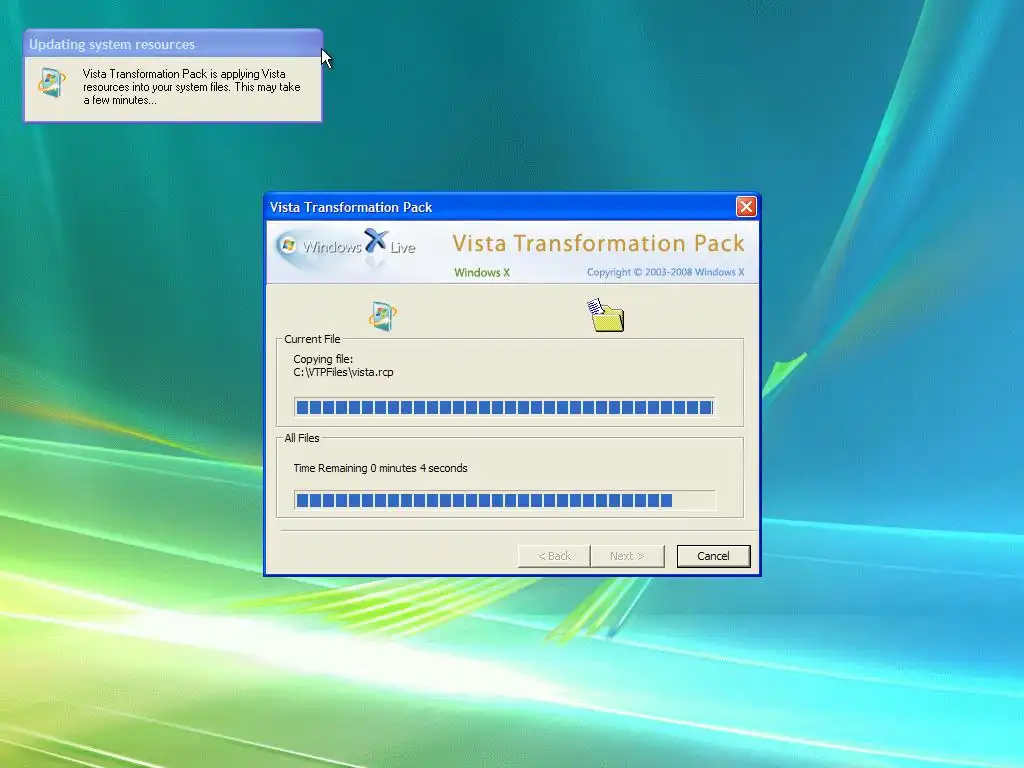Click the destination folder icon in dialog
Viewport: 1024px width, 768px height.
(605, 315)
